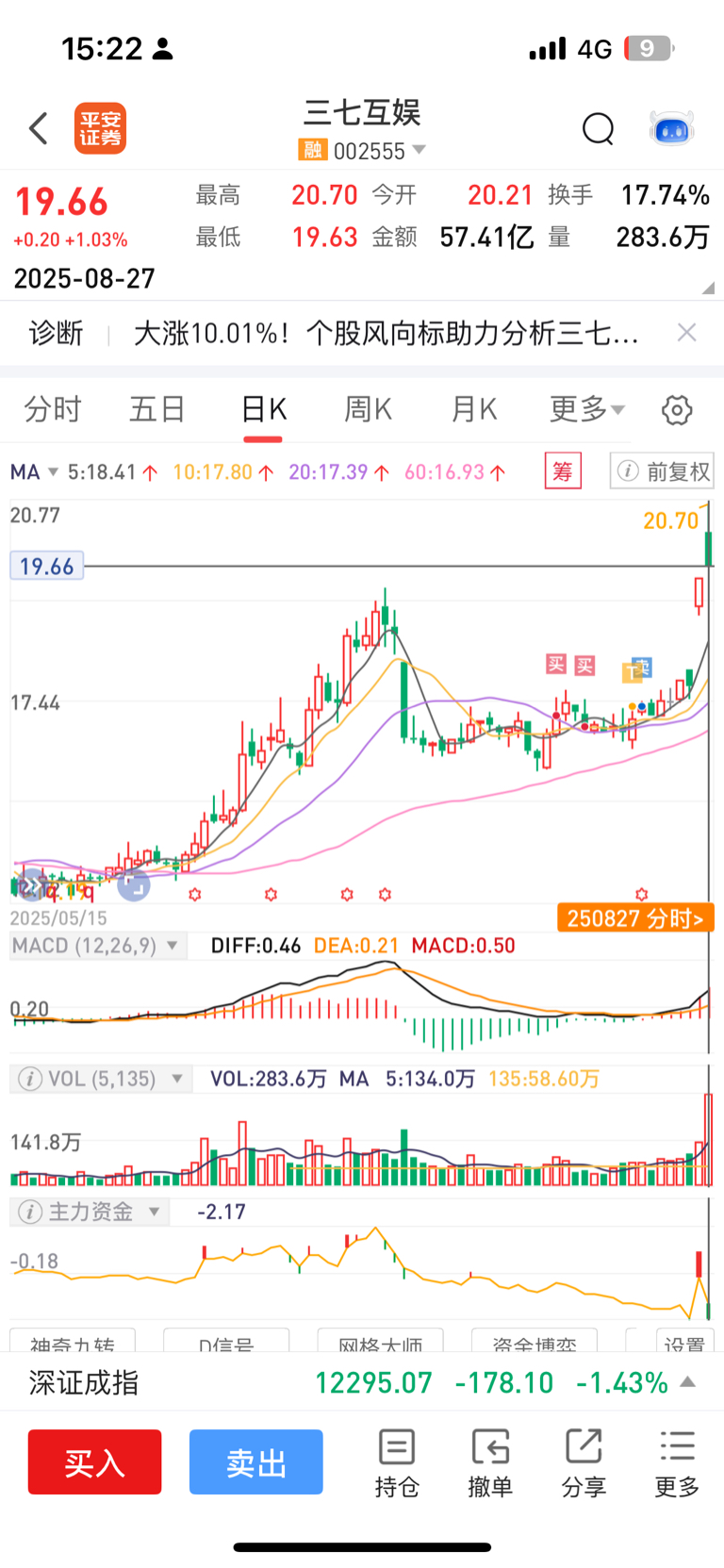Tap the first 买 marker on chart
This screenshot has height=1568, width=724.
click(556, 665)
